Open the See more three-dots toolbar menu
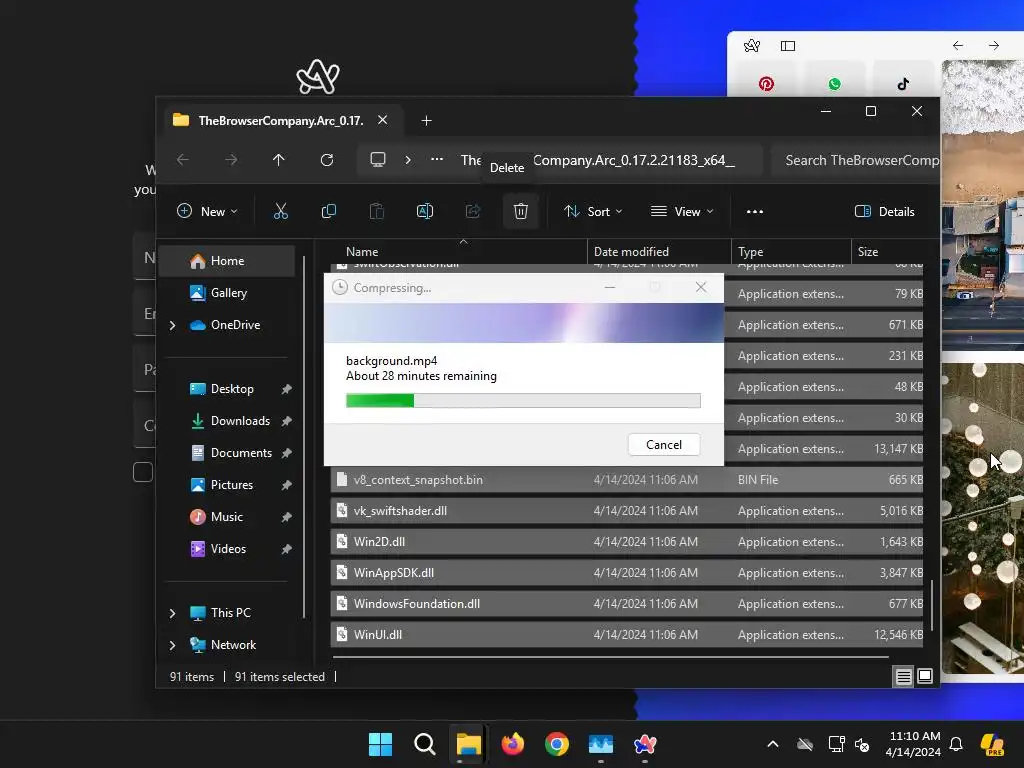This screenshot has width=1024, height=768. click(x=755, y=212)
